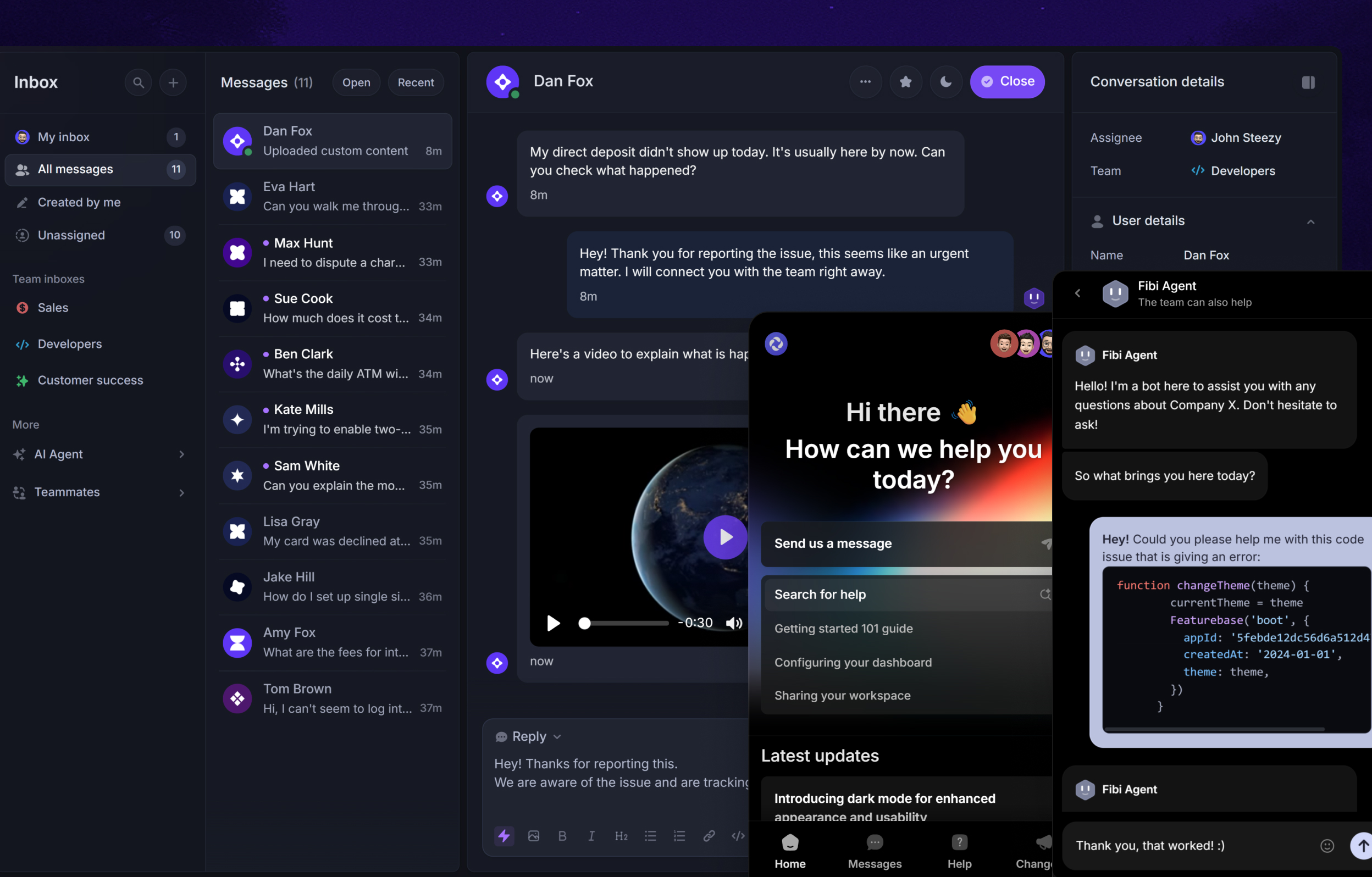Open Messages tab in the messenger widget
This screenshot has height=877, width=1372.
coord(875,851)
